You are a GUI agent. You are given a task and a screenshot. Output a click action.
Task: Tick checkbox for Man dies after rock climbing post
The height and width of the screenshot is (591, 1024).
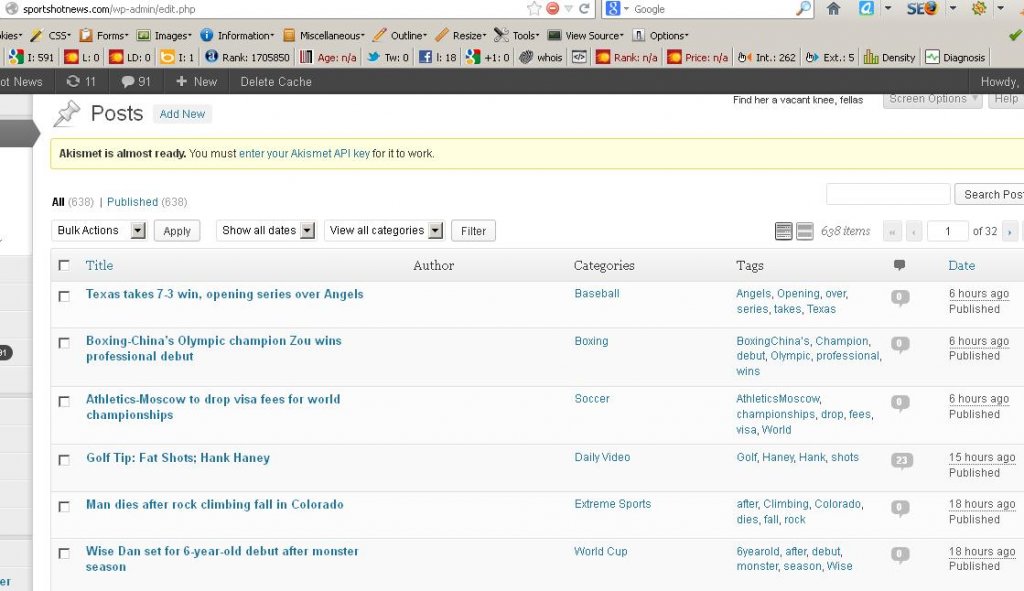pos(65,506)
